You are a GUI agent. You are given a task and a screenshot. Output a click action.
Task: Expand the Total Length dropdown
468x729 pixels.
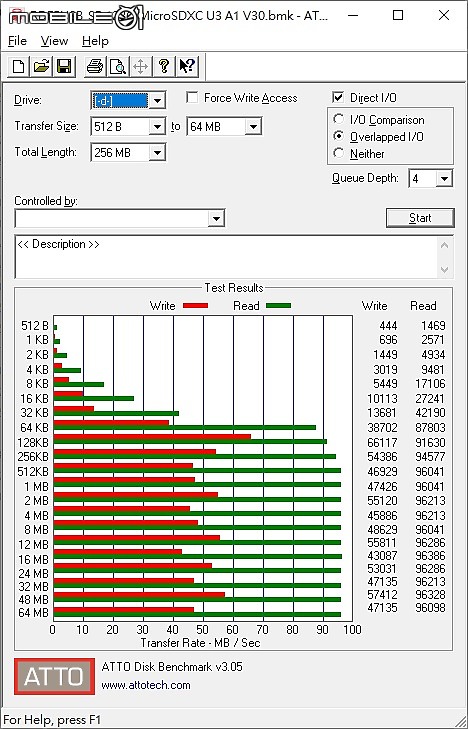(158, 152)
